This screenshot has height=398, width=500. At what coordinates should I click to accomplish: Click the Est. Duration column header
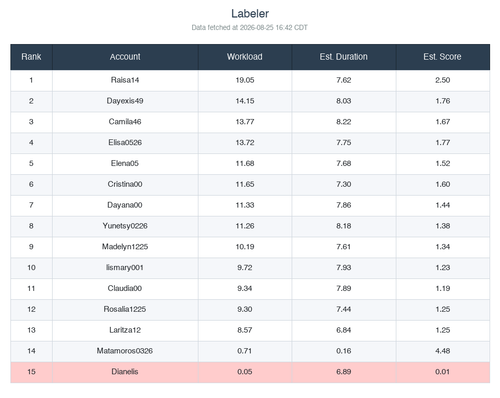coord(344,57)
